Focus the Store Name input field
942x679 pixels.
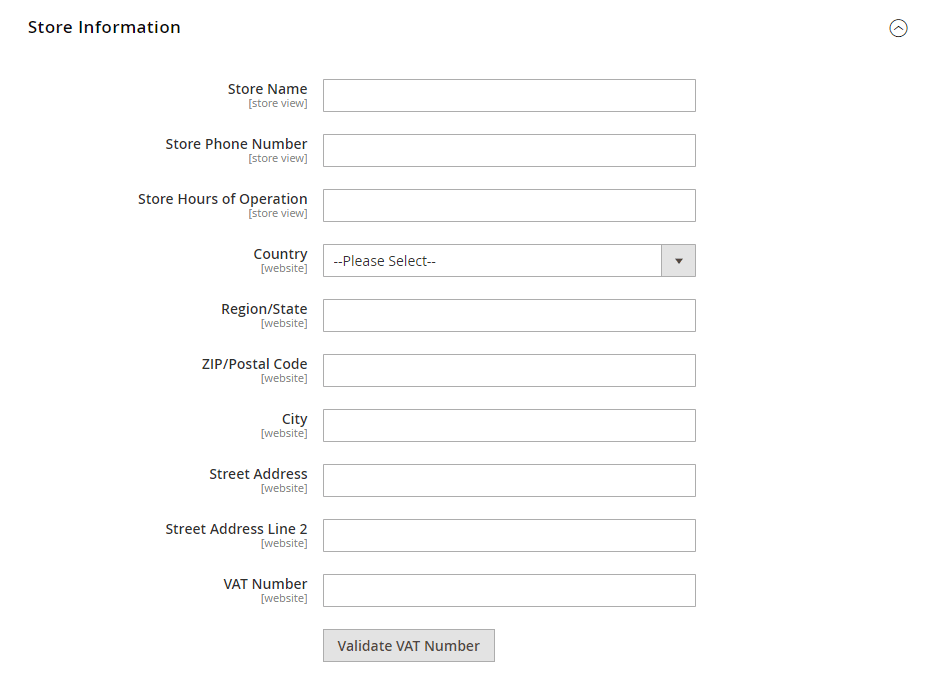(x=509, y=96)
